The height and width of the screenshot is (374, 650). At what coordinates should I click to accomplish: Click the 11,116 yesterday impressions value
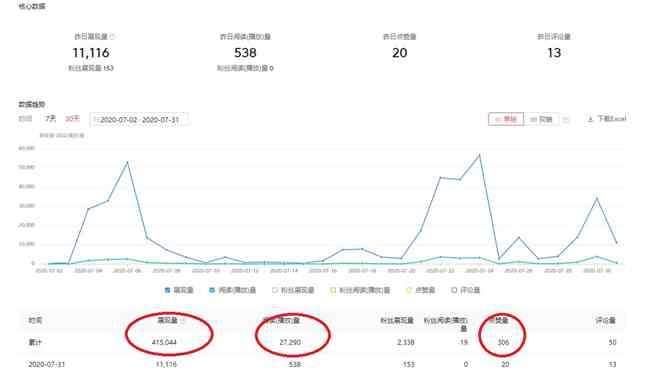coord(91,53)
